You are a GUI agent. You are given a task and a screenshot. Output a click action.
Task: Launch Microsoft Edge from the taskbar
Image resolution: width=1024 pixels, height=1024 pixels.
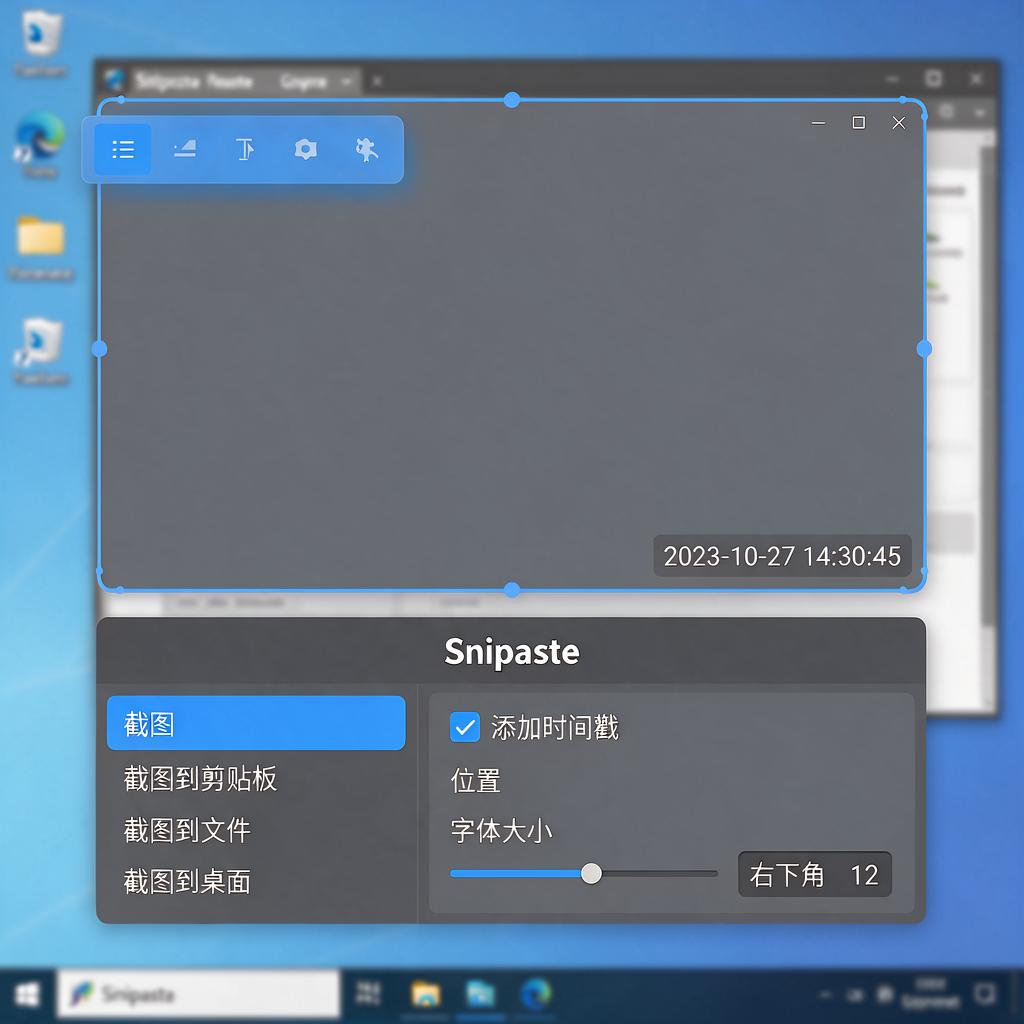536,994
